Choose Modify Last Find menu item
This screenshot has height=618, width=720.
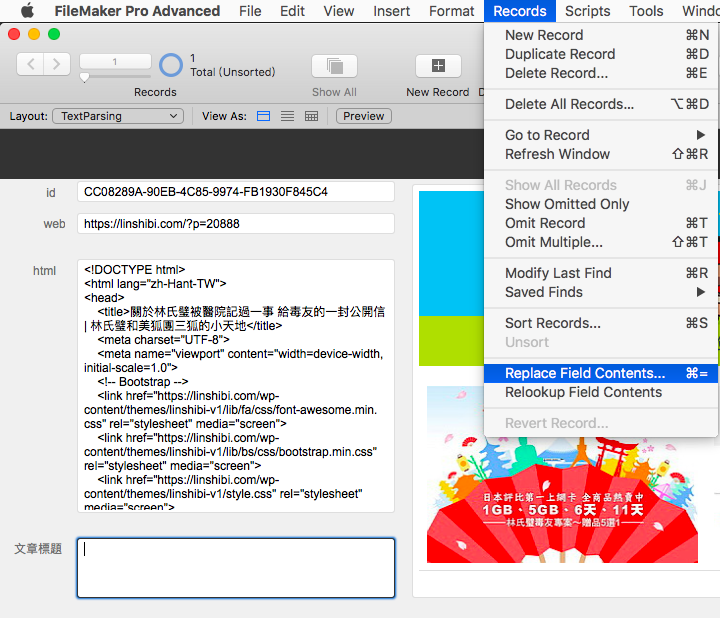(601, 273)
